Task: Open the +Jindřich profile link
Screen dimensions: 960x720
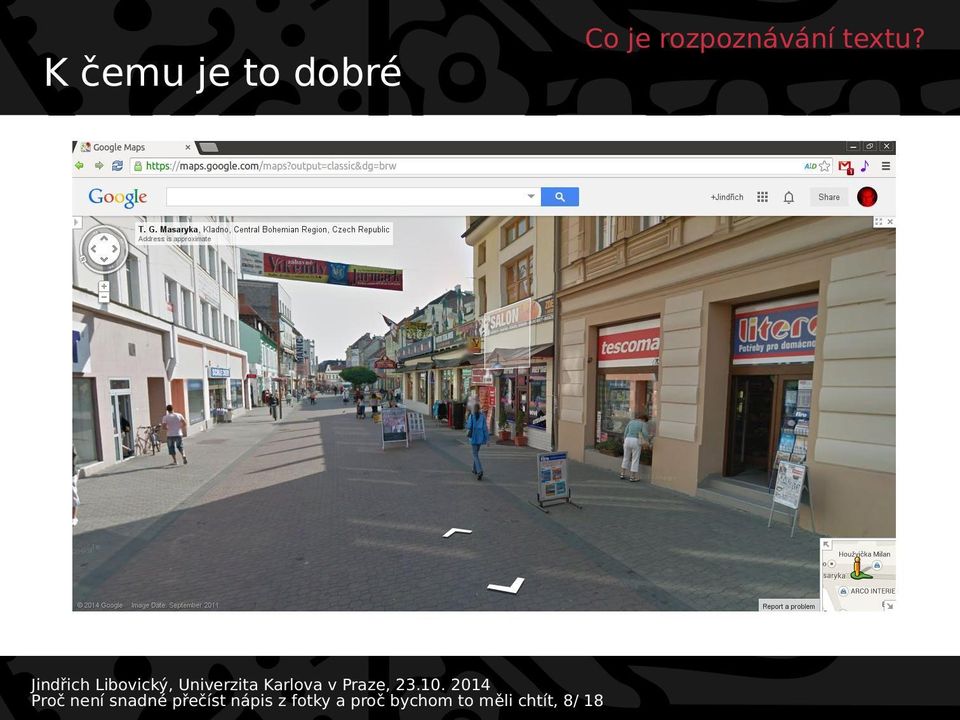Action: (x=727, y=197)
